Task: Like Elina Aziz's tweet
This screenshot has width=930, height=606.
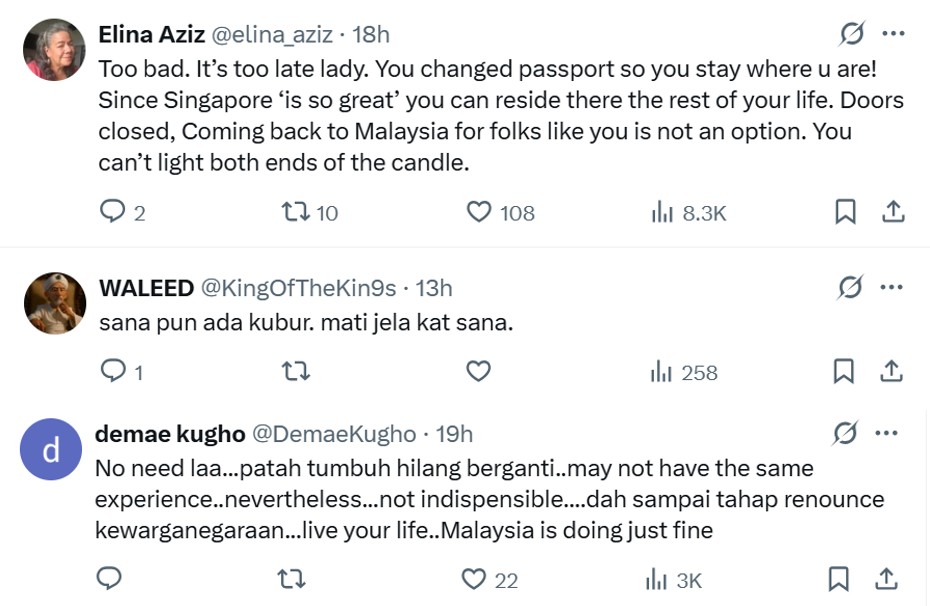Action: [480, 212]
